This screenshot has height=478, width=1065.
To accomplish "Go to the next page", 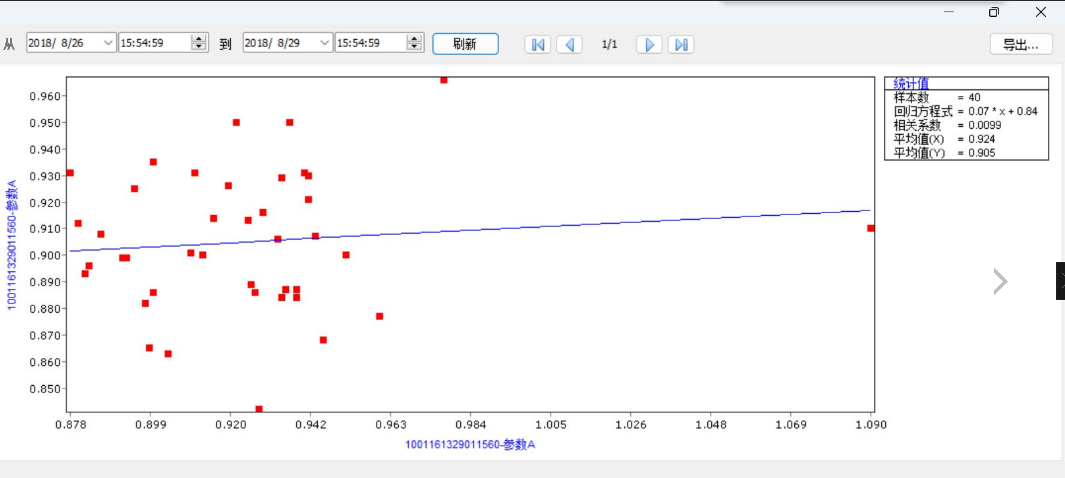I will pyautogui.click(x=649, y=44).
